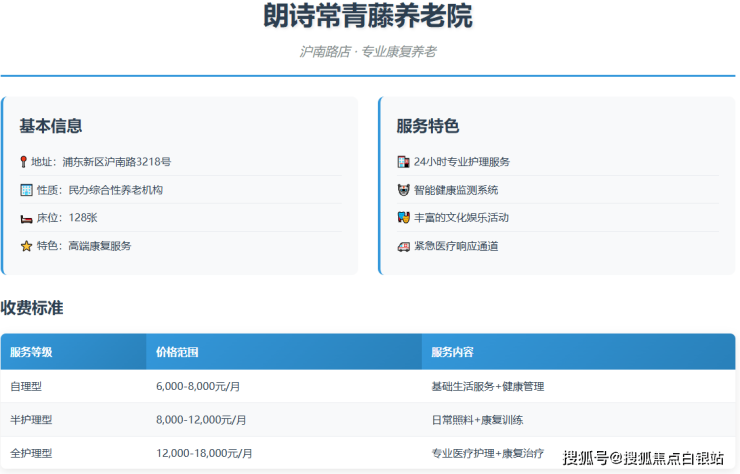
Task: Click the 半护理型 table row label
Action: pos(31,420)
